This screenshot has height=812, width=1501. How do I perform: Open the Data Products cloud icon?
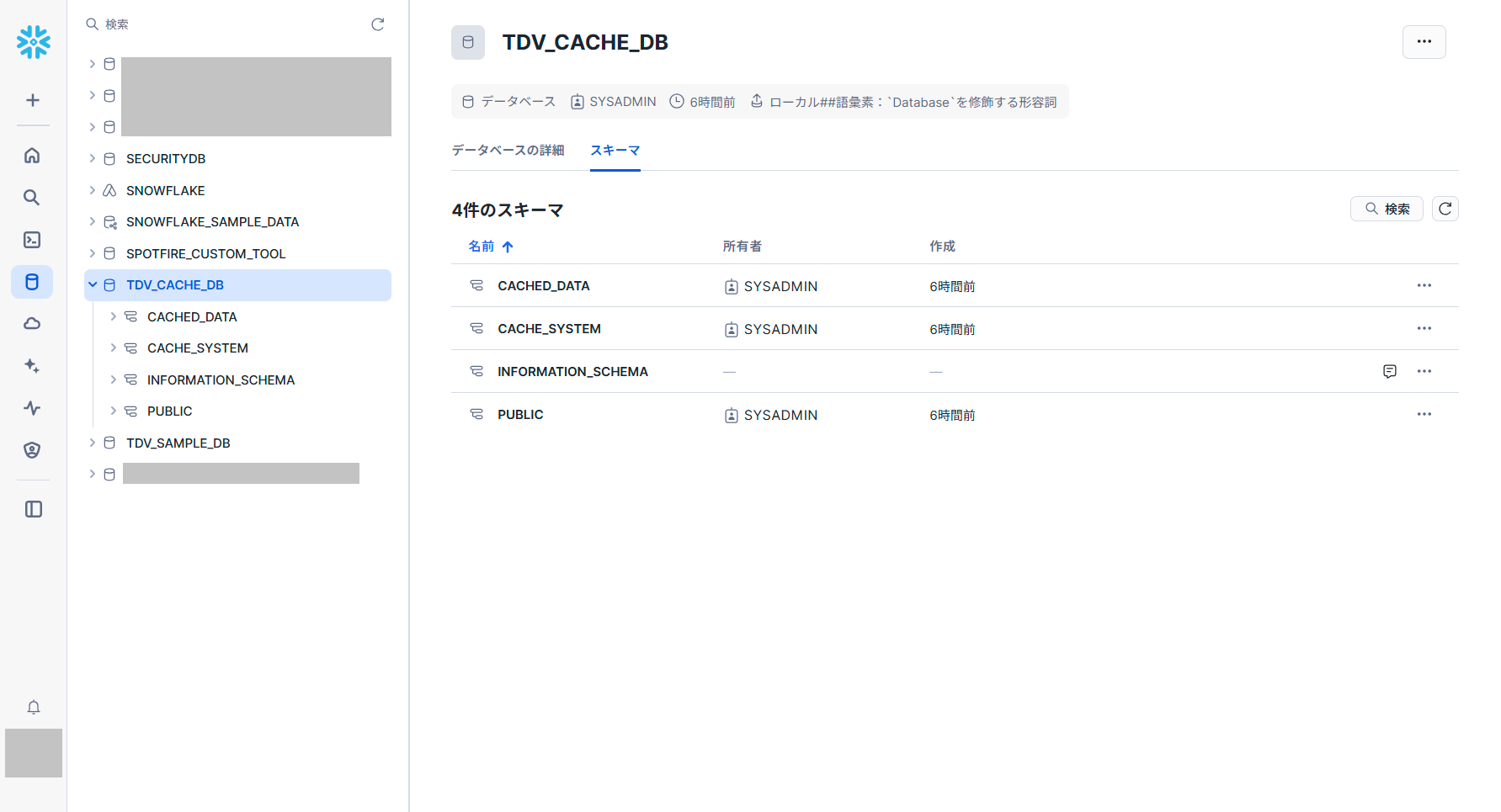[x=32, y=324]
